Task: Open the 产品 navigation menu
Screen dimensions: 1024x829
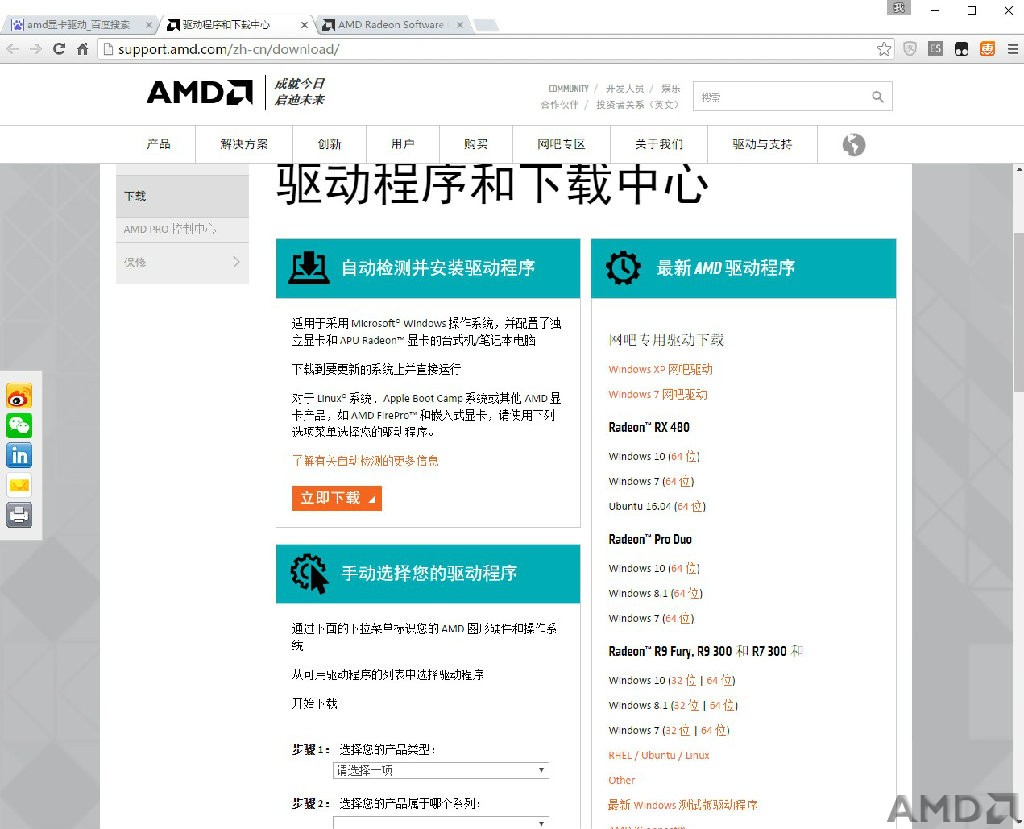Action: tap(159, 144)
